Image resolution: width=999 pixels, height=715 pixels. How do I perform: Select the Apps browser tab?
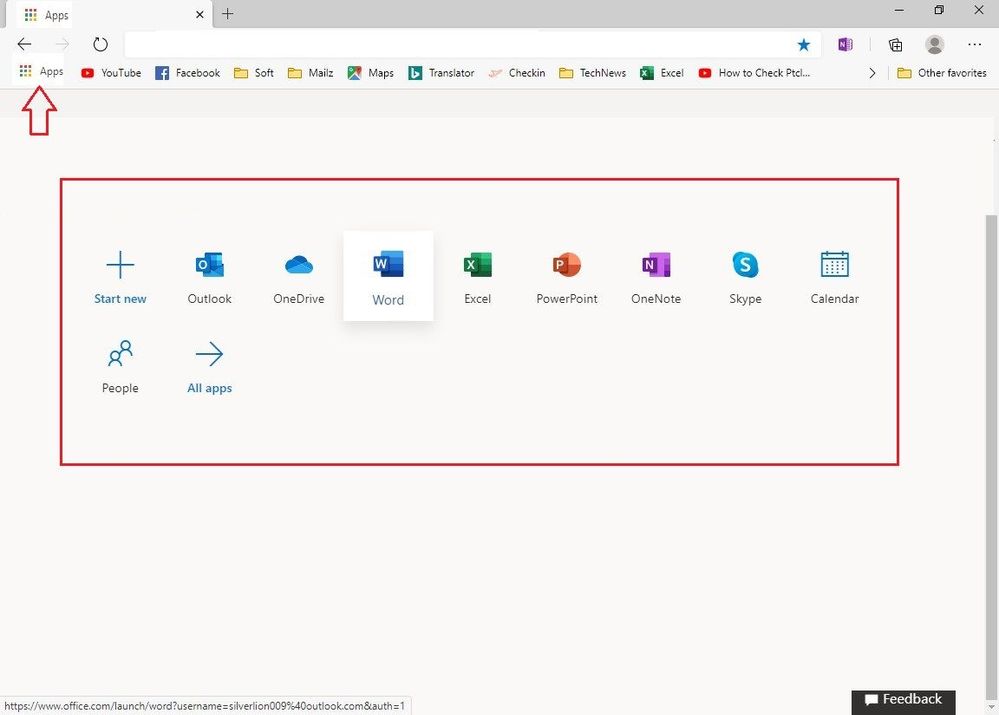tap(108, 15)
